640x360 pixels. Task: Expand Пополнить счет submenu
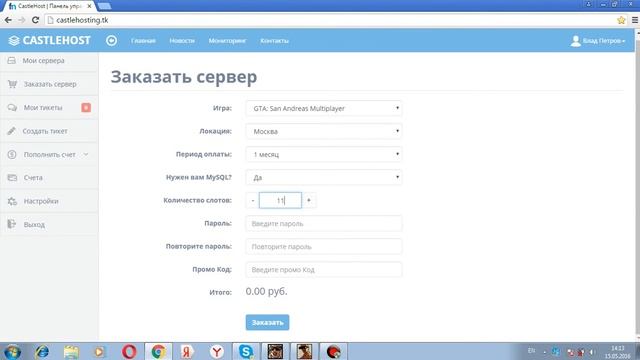coord(49,154)
